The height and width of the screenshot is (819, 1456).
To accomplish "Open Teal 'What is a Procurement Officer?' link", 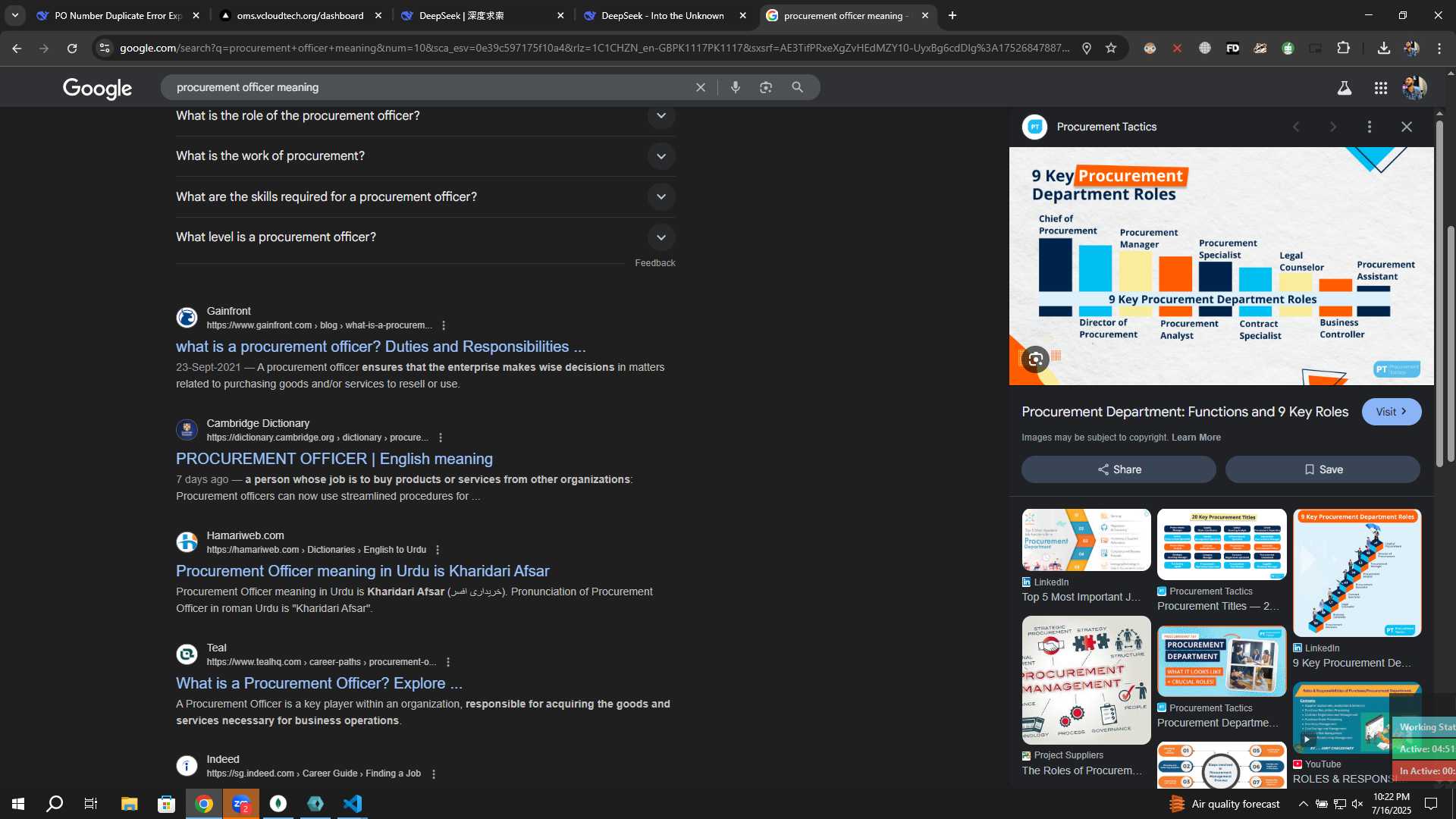I will (319, 683).
